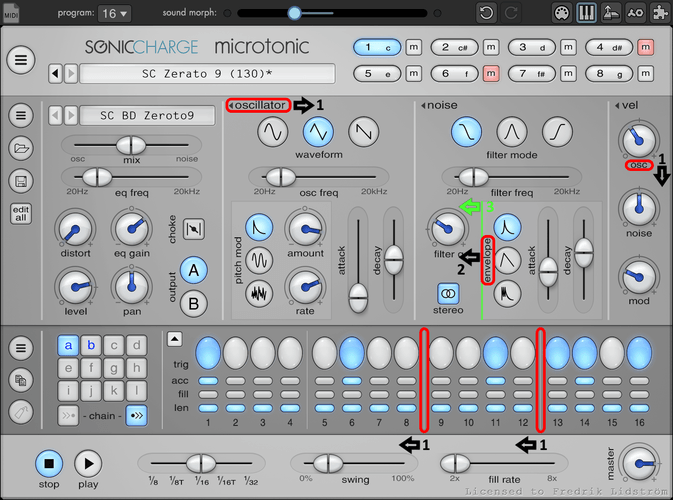
Task: Click the redo icon
Action: (x=511, y=13)
